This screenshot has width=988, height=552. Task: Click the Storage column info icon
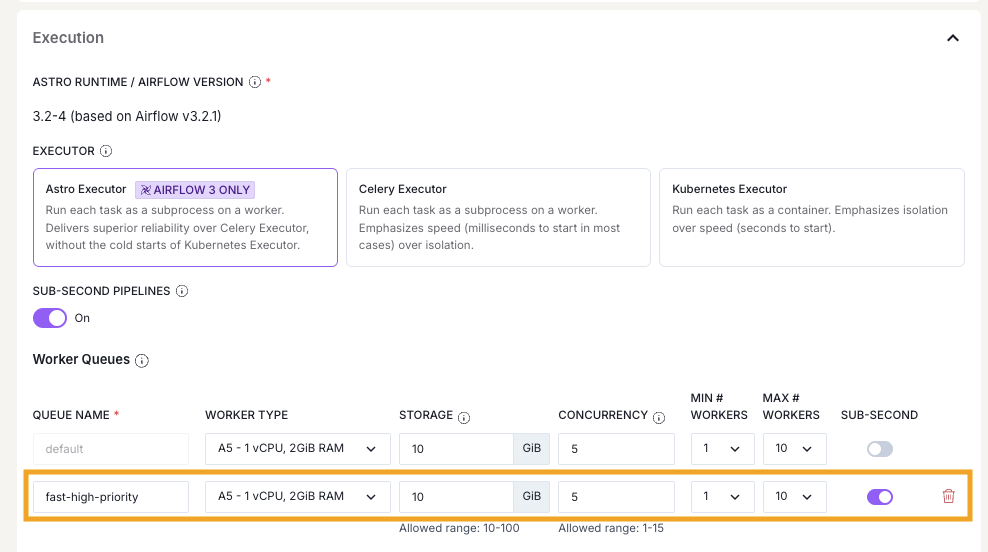[464, 418]
